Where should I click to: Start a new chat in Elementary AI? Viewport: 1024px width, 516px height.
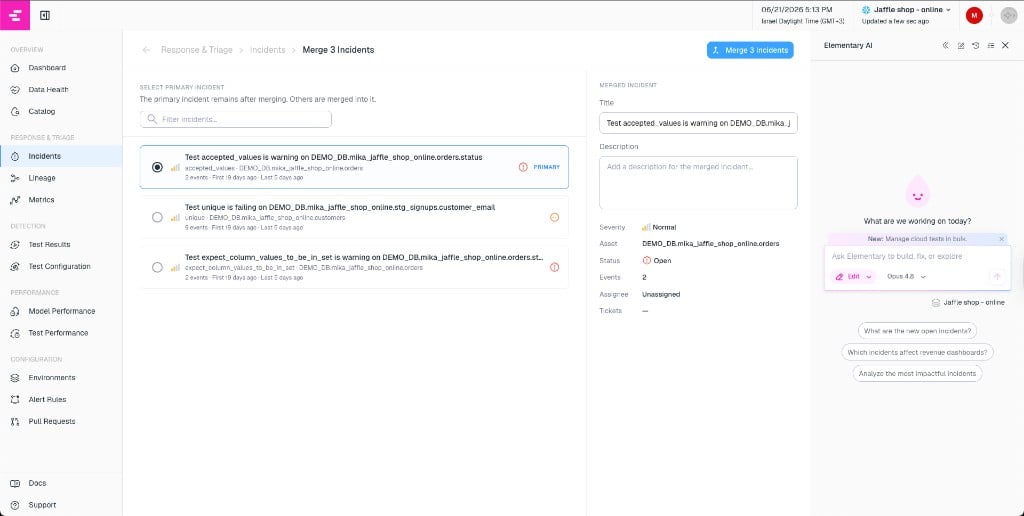[x=961, y=46]
